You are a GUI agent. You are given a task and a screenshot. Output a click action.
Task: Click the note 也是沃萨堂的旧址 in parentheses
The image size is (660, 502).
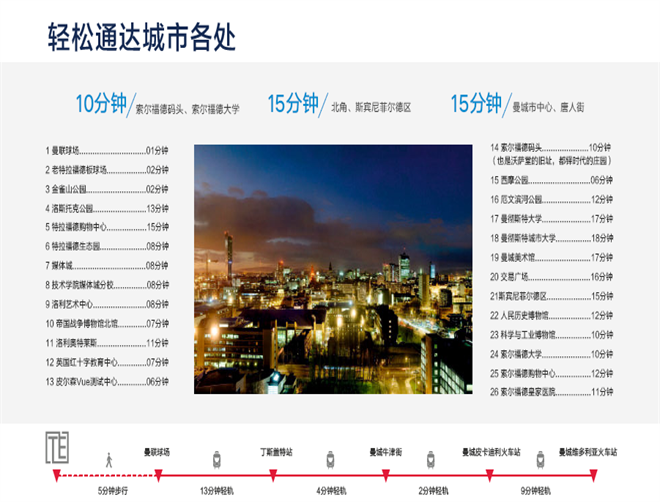point(551,161)
